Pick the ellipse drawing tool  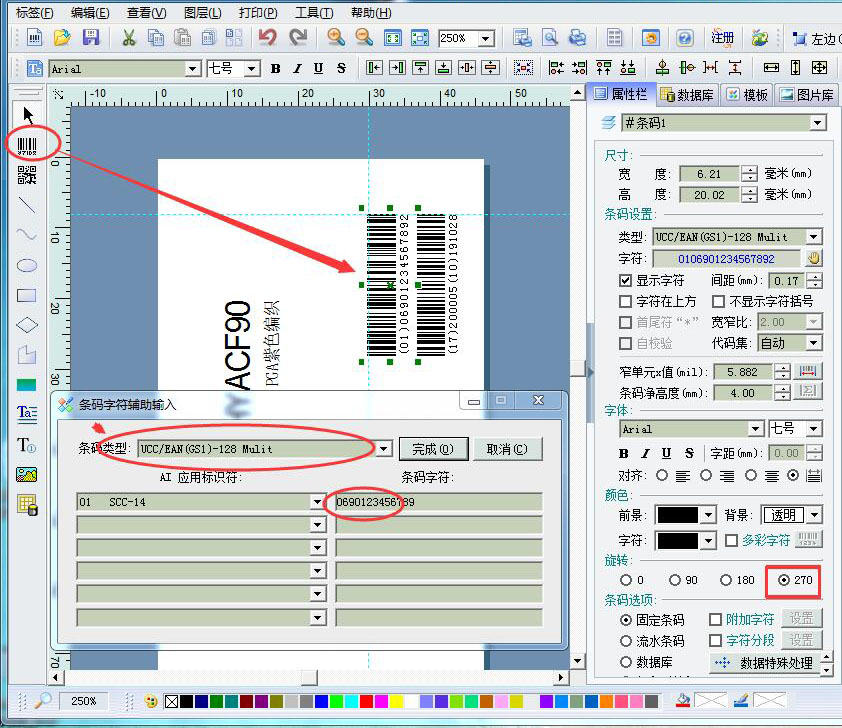tap(27, 266)
